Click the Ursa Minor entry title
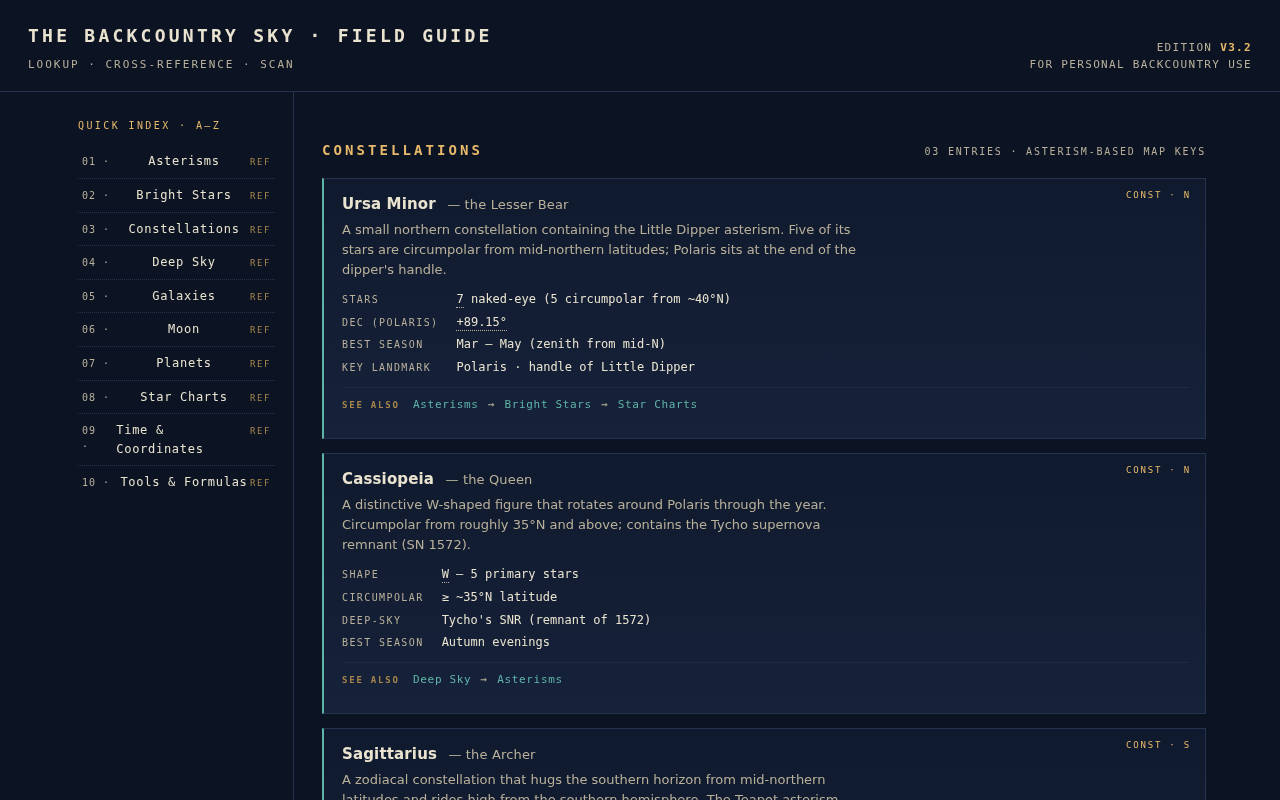Image resolution: width=1280 pixels, height=800 pixels. 389,204
